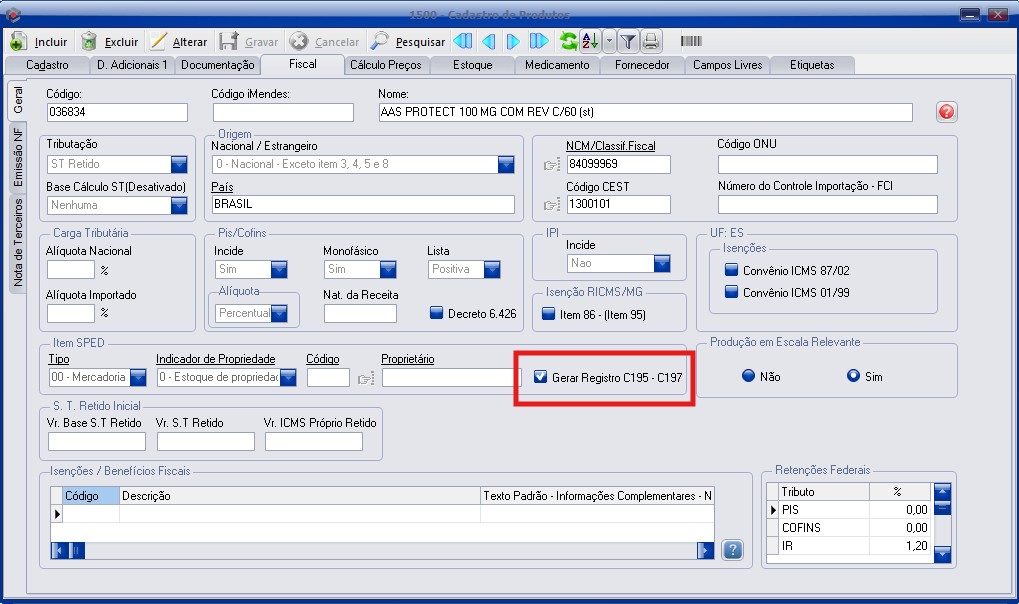Click the Pesquisar search button
Image resolution: width=1019 pixels, height=604 pixels.
(408, 42)
